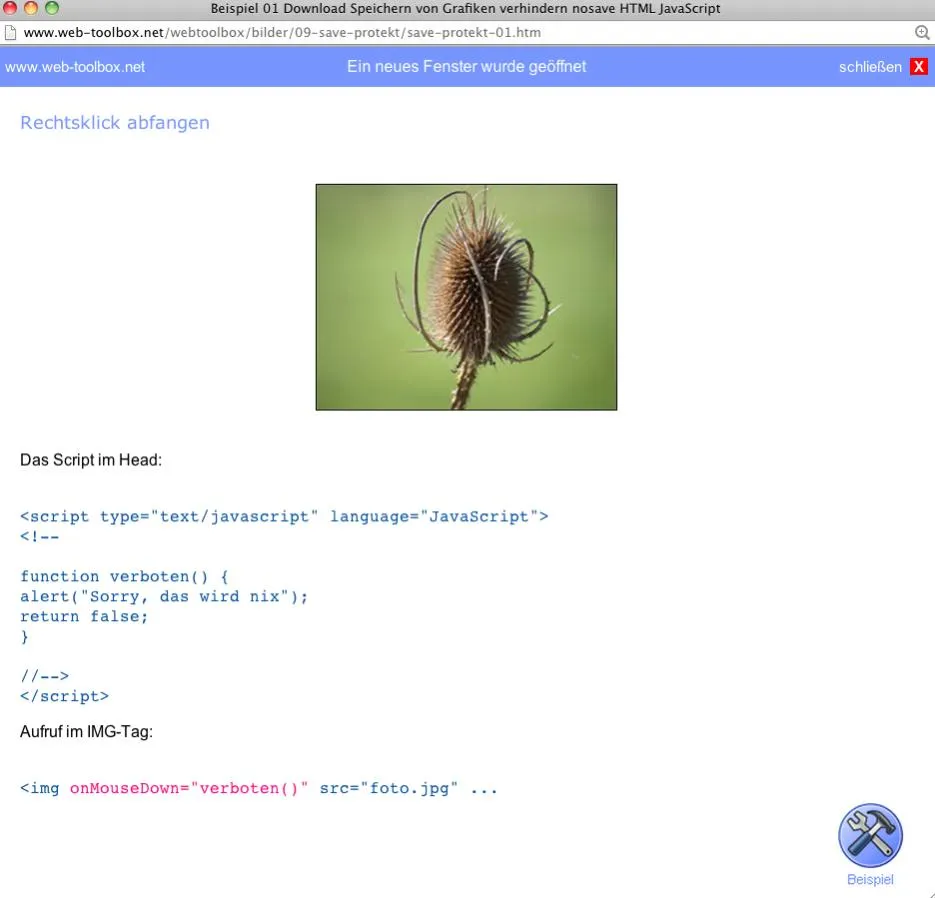Click the web-toolbox.net address bar URL

(x=282, y=32)
